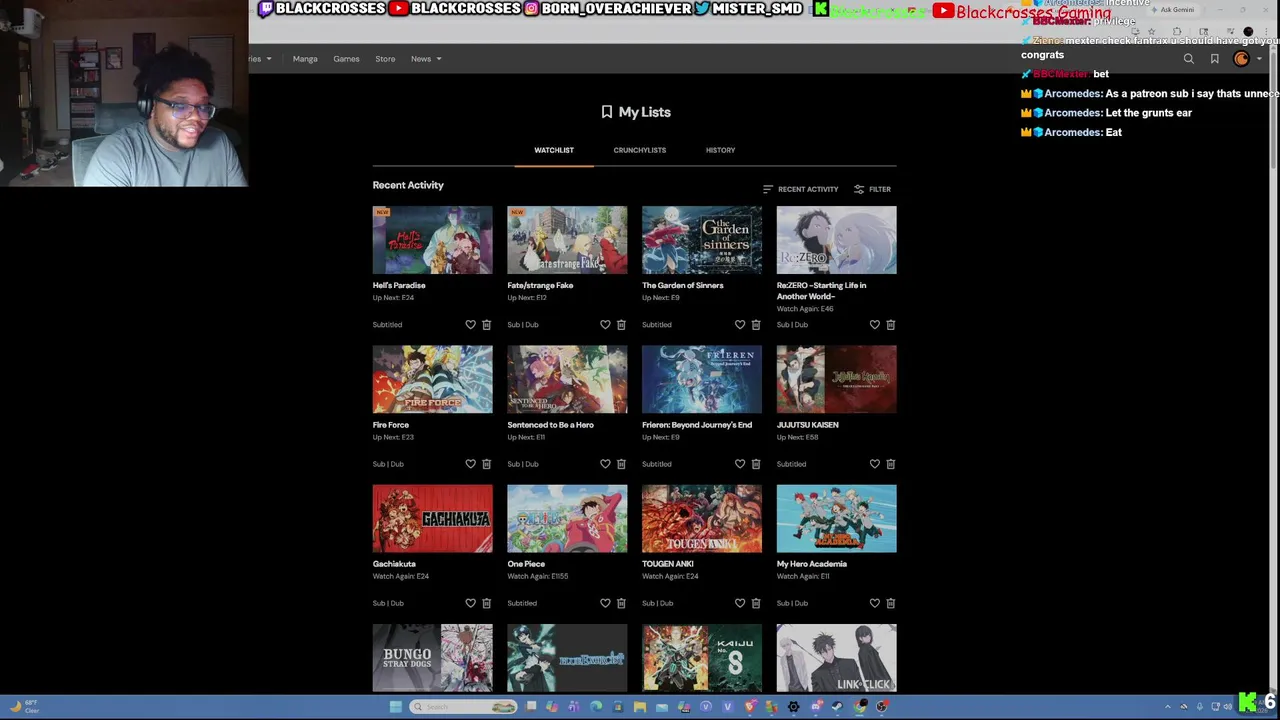Open the My Hero Academia thumbnail
The image size is (1280, 720).
(x=837, y=519)
